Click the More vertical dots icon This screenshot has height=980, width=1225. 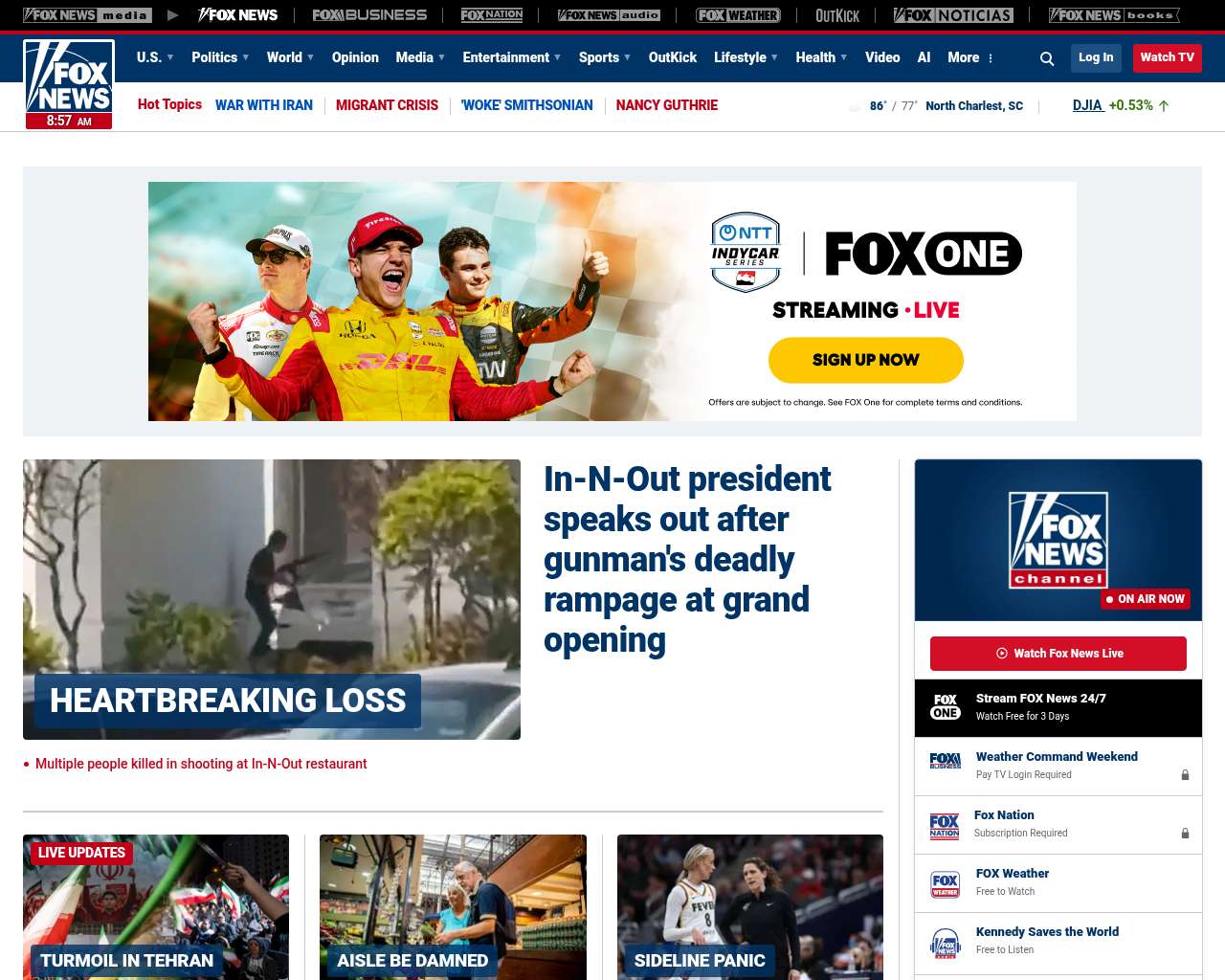(x=991, y=58)
